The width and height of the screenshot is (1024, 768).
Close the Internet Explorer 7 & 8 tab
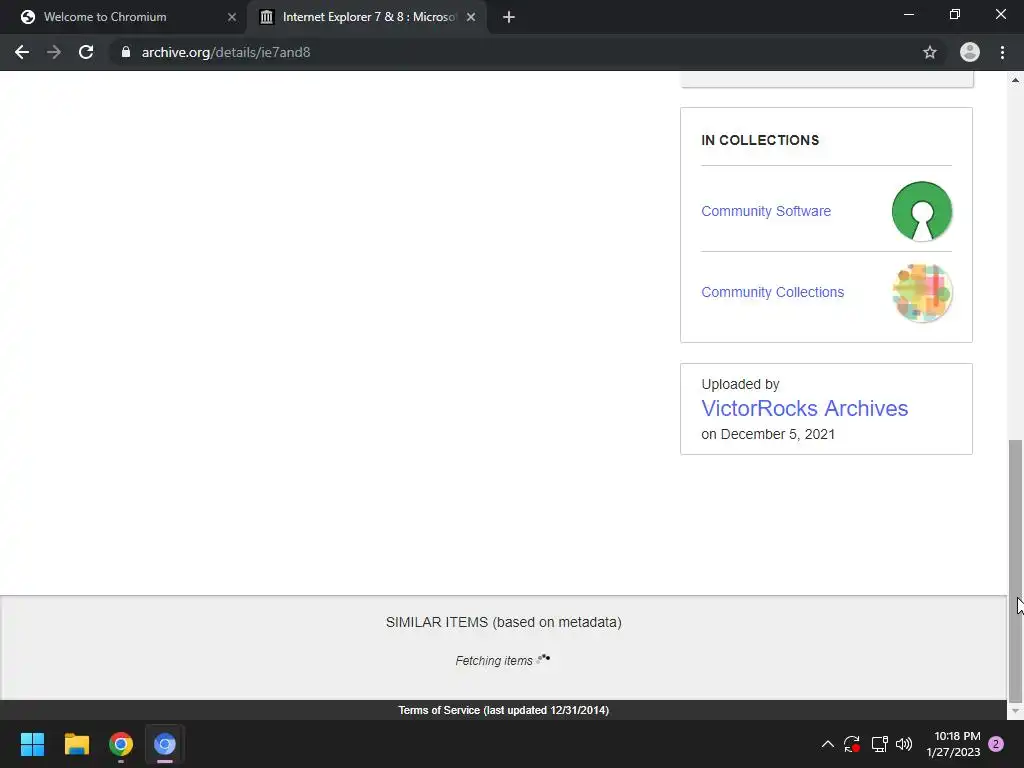471,17
